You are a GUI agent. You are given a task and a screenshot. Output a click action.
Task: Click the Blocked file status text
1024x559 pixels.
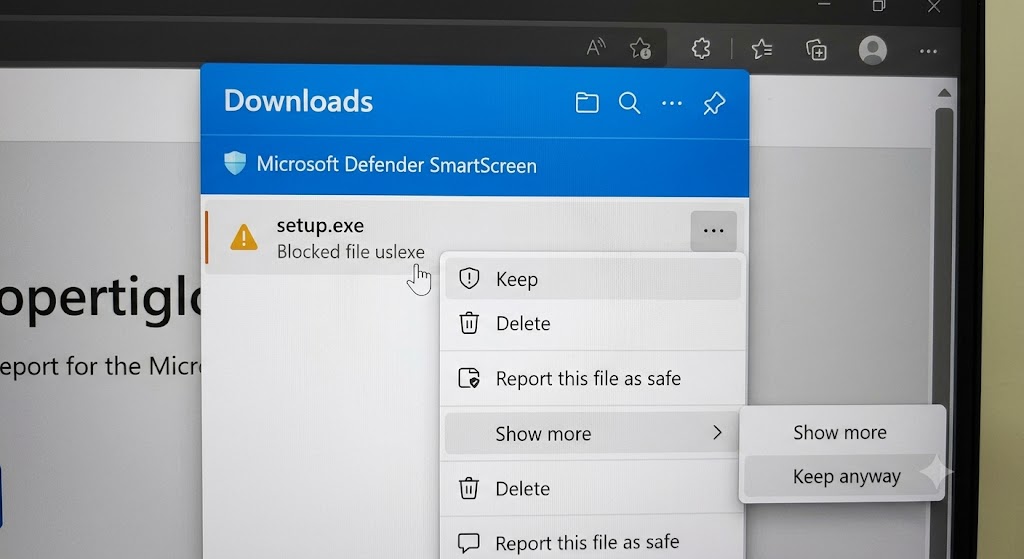click(x=351, y=251)
